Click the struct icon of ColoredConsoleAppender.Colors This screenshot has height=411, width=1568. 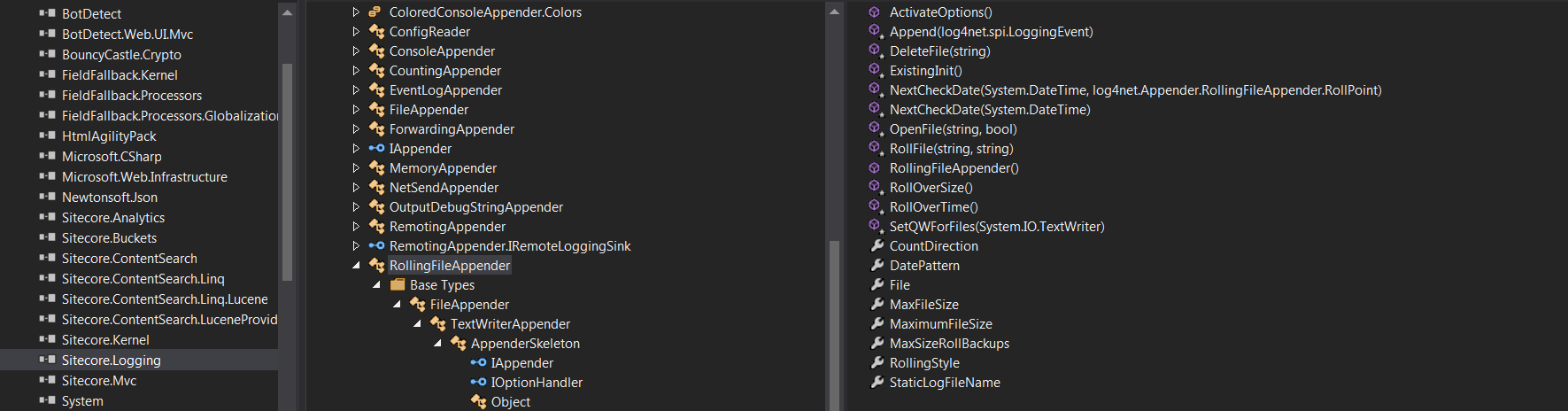[376, 12]
